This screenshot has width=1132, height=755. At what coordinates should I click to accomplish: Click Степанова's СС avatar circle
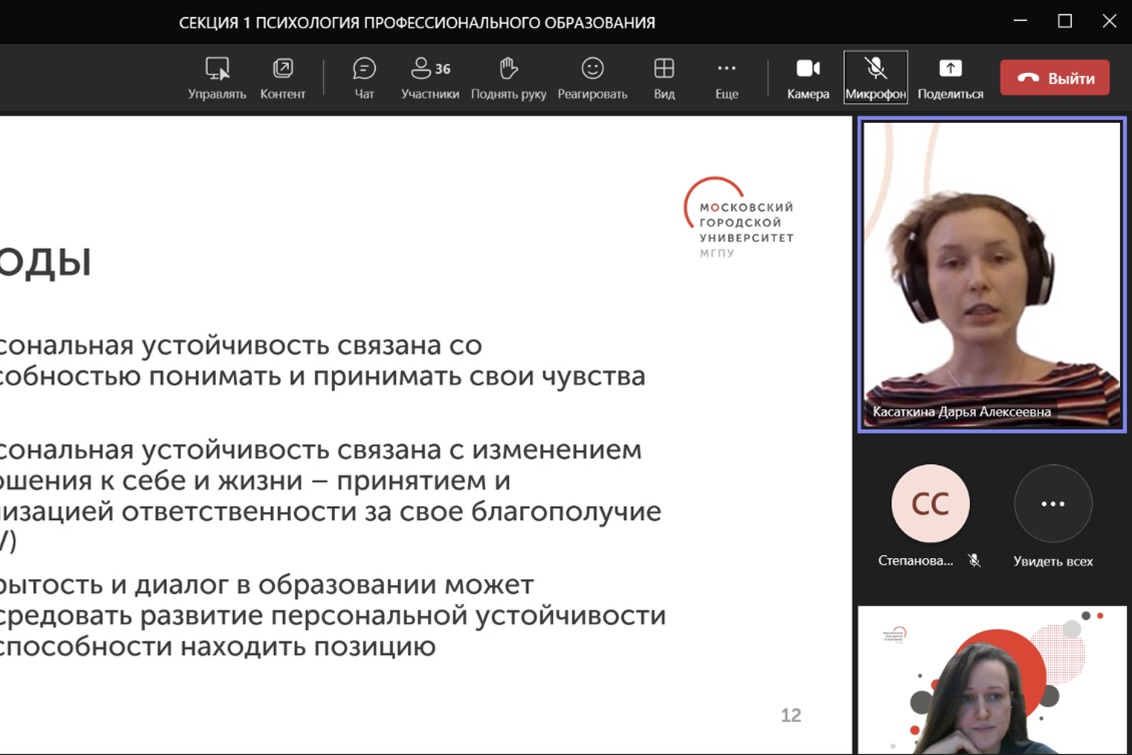tap(930, 504)
